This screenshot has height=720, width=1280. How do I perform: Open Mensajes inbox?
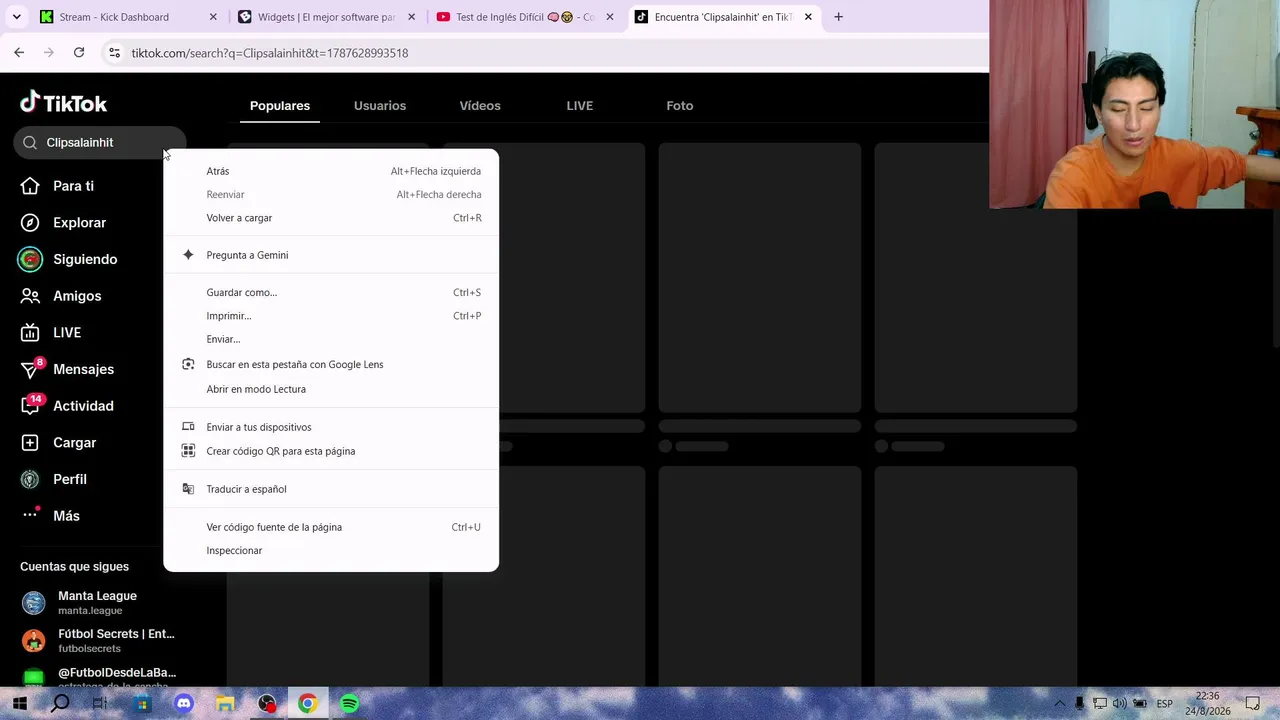pyautogui.click(x=68, y=369)
